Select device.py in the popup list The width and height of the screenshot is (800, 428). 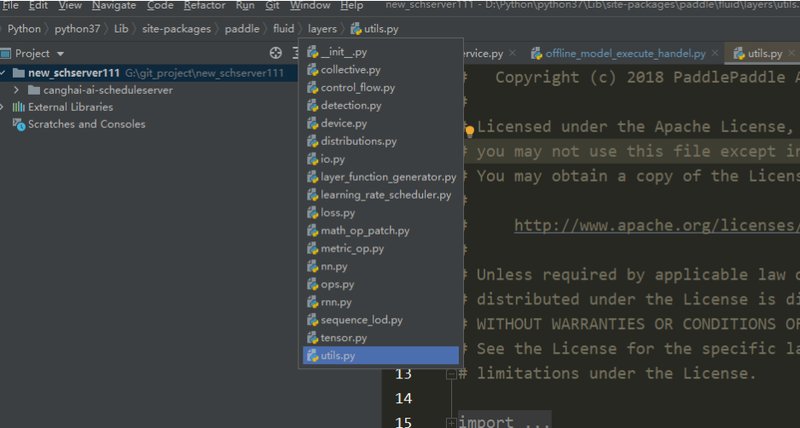[381, 123]
